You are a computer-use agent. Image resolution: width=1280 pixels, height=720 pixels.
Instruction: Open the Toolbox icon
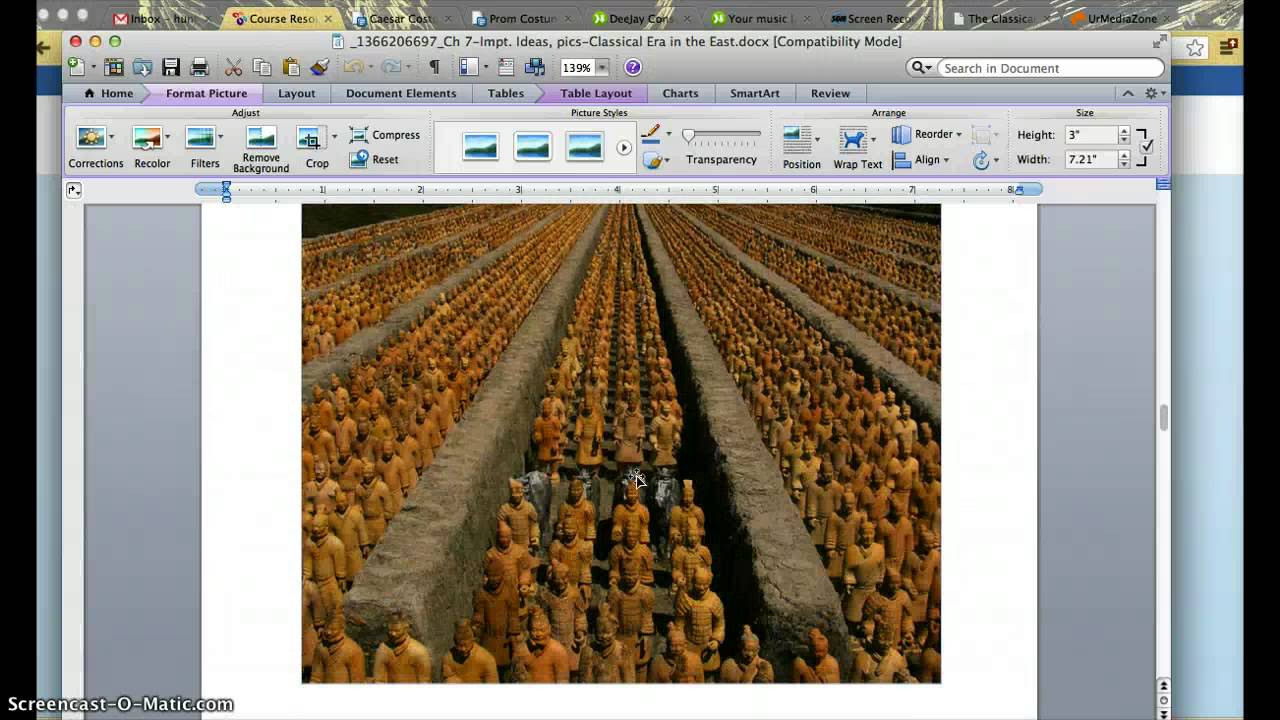click(506, 67)
